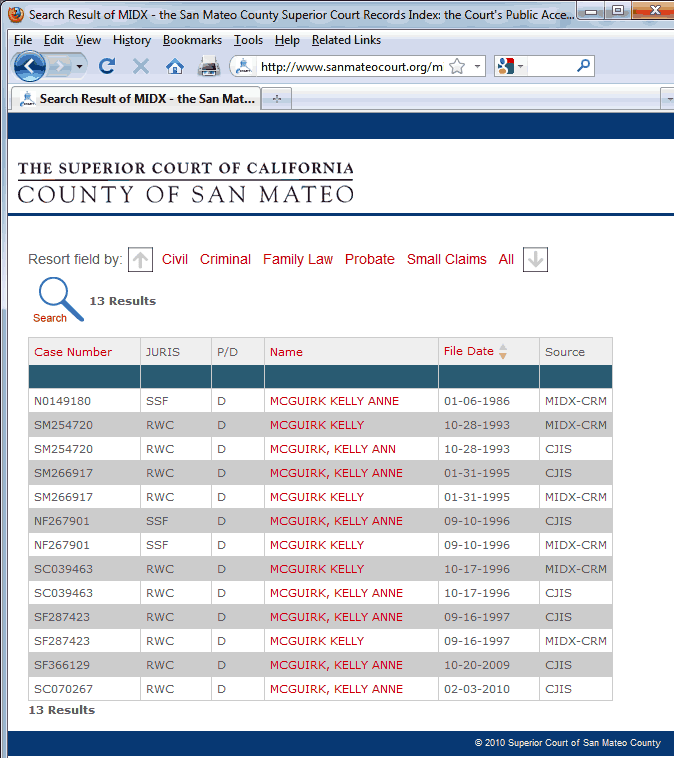The width and height of the screenshot is (674, 758).
Task: Open MCGUIRK, KELLY ANN record link
Action: click(x=333, y=449)
